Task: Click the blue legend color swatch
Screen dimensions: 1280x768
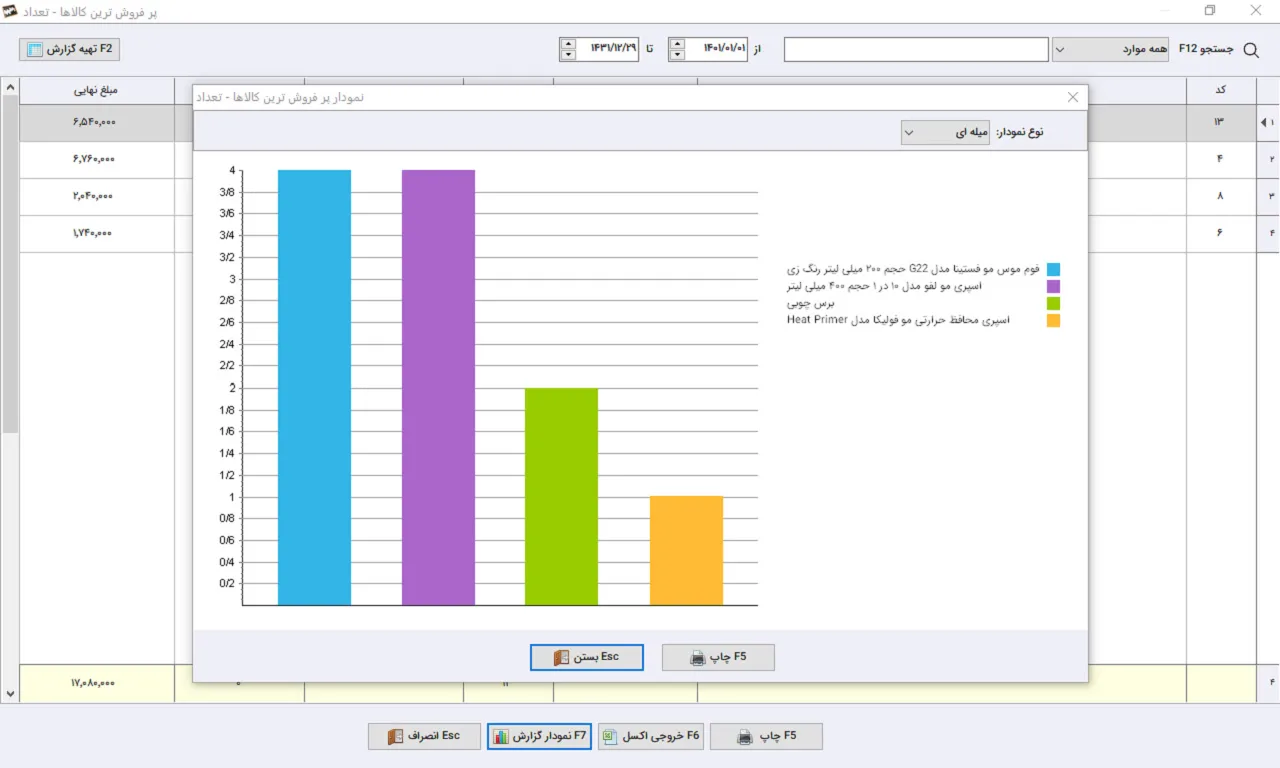Action: click(1053, 269)
